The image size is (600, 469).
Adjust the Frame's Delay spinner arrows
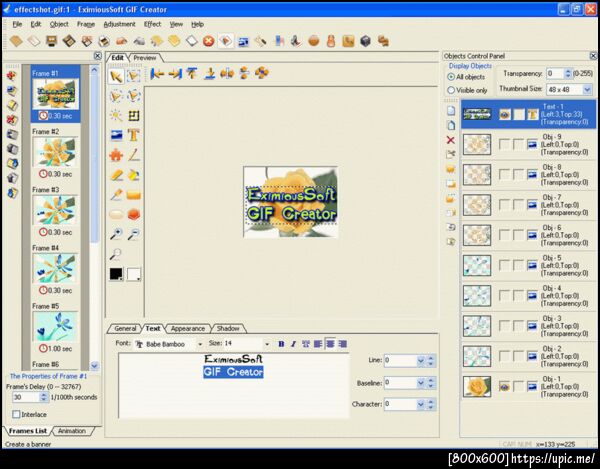pos(44,397)
